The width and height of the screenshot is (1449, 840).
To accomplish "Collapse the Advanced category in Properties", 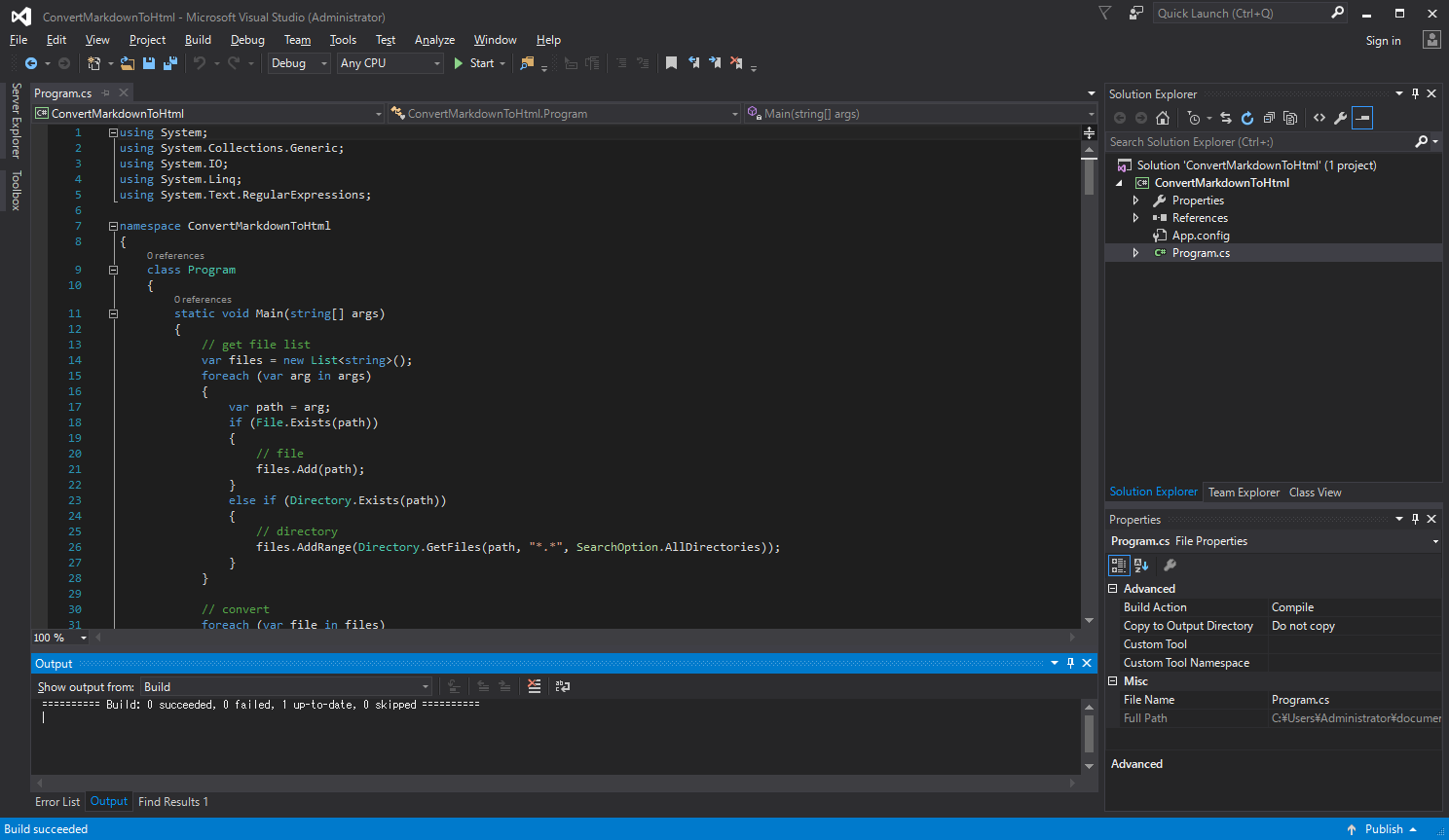I will [x=1113, y=589].
